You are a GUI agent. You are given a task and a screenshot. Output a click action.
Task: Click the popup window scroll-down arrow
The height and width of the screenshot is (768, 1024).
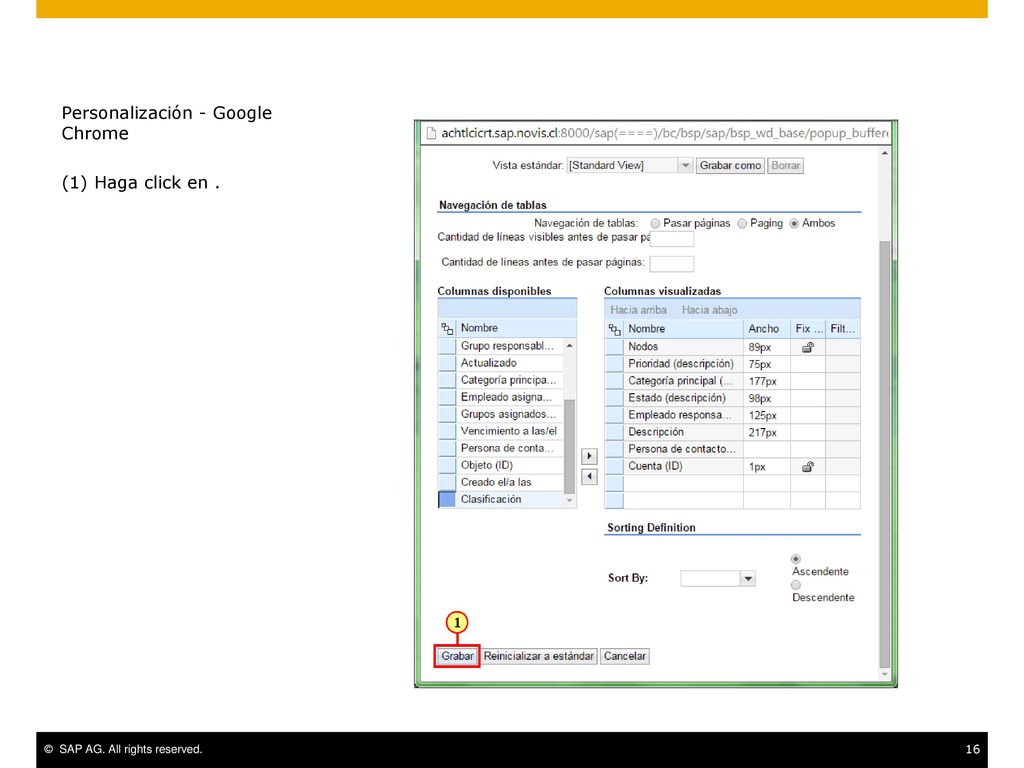click(x=885, y=675)
